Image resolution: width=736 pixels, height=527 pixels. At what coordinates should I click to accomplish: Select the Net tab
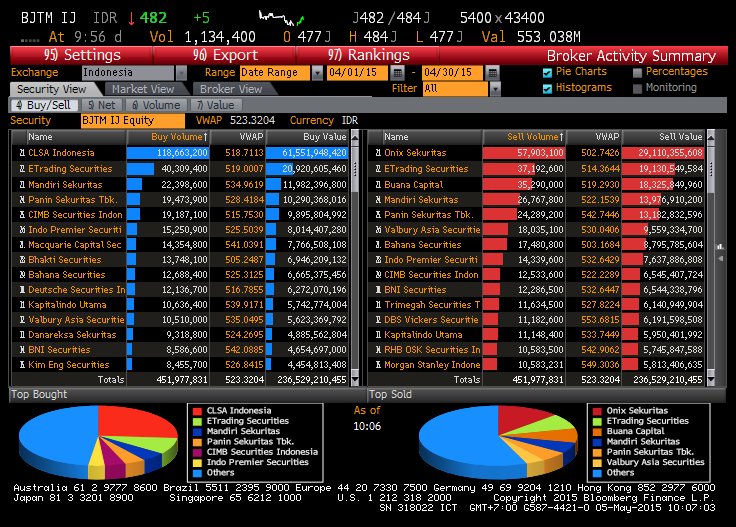[102, 104]
